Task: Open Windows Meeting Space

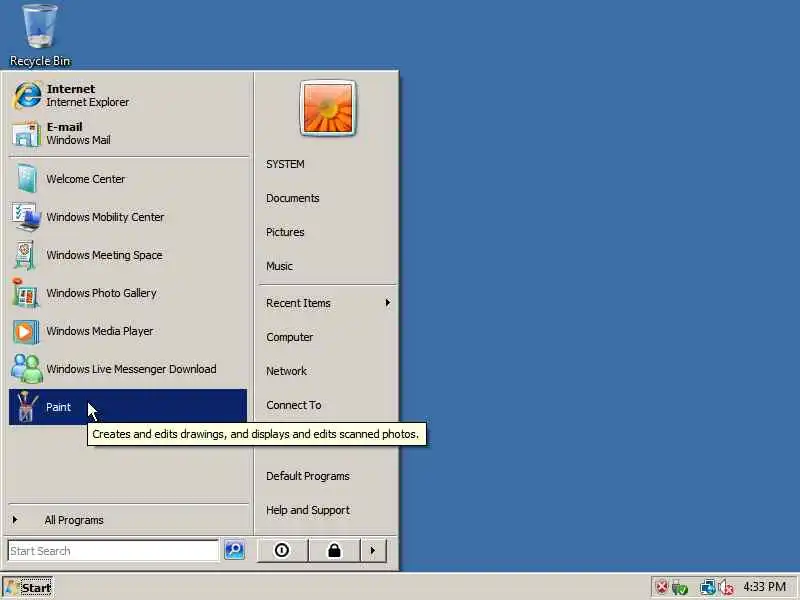Action: [x=128, y=255]
